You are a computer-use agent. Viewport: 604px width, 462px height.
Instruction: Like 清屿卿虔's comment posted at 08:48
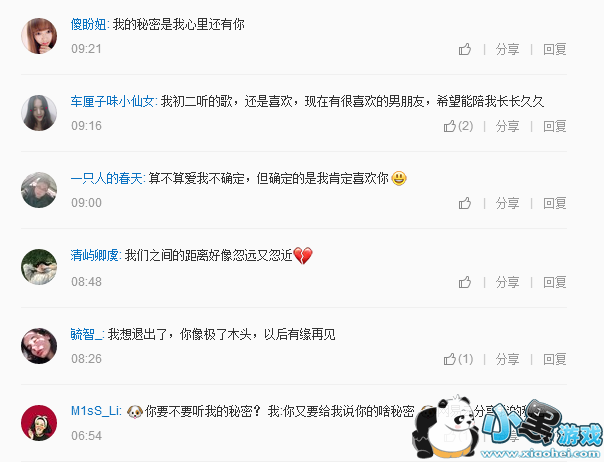(465, 282)
